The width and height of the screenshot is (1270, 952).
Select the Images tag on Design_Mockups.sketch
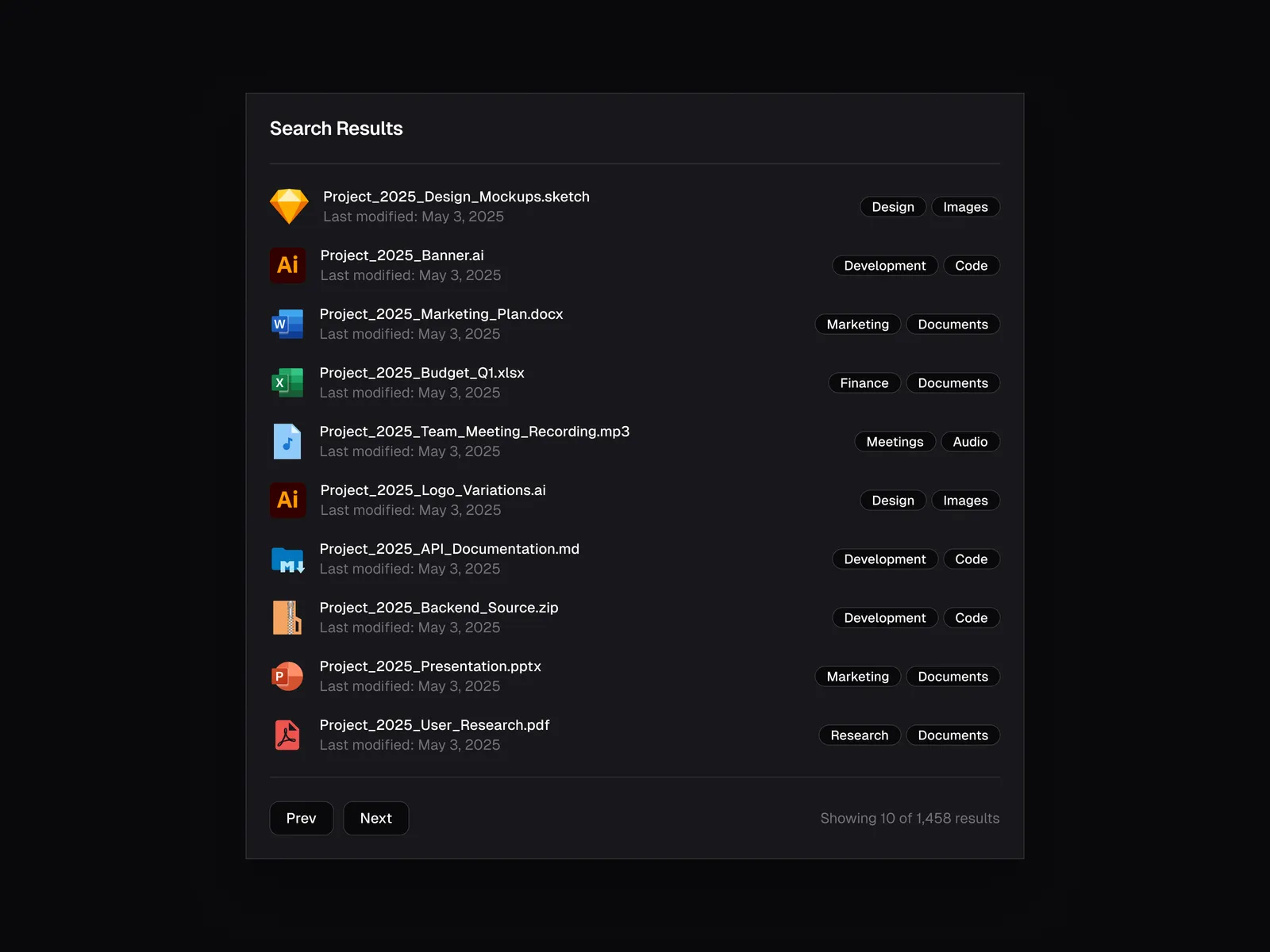965,207
